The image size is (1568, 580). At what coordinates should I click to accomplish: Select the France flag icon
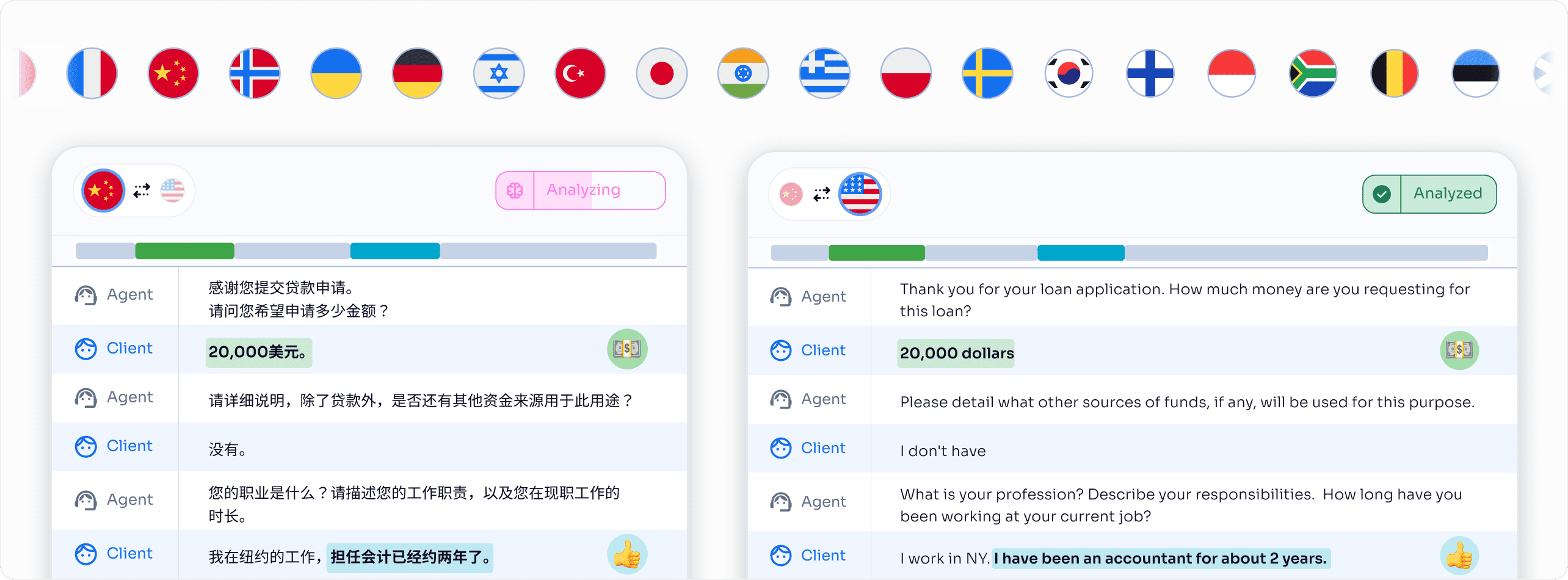(92, 73)
